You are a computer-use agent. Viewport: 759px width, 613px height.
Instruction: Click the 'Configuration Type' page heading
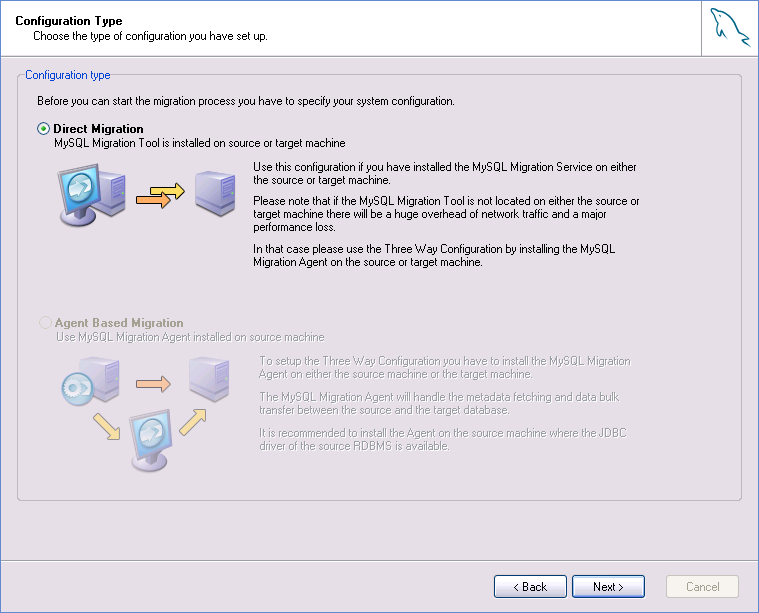[x=69, y=21]
